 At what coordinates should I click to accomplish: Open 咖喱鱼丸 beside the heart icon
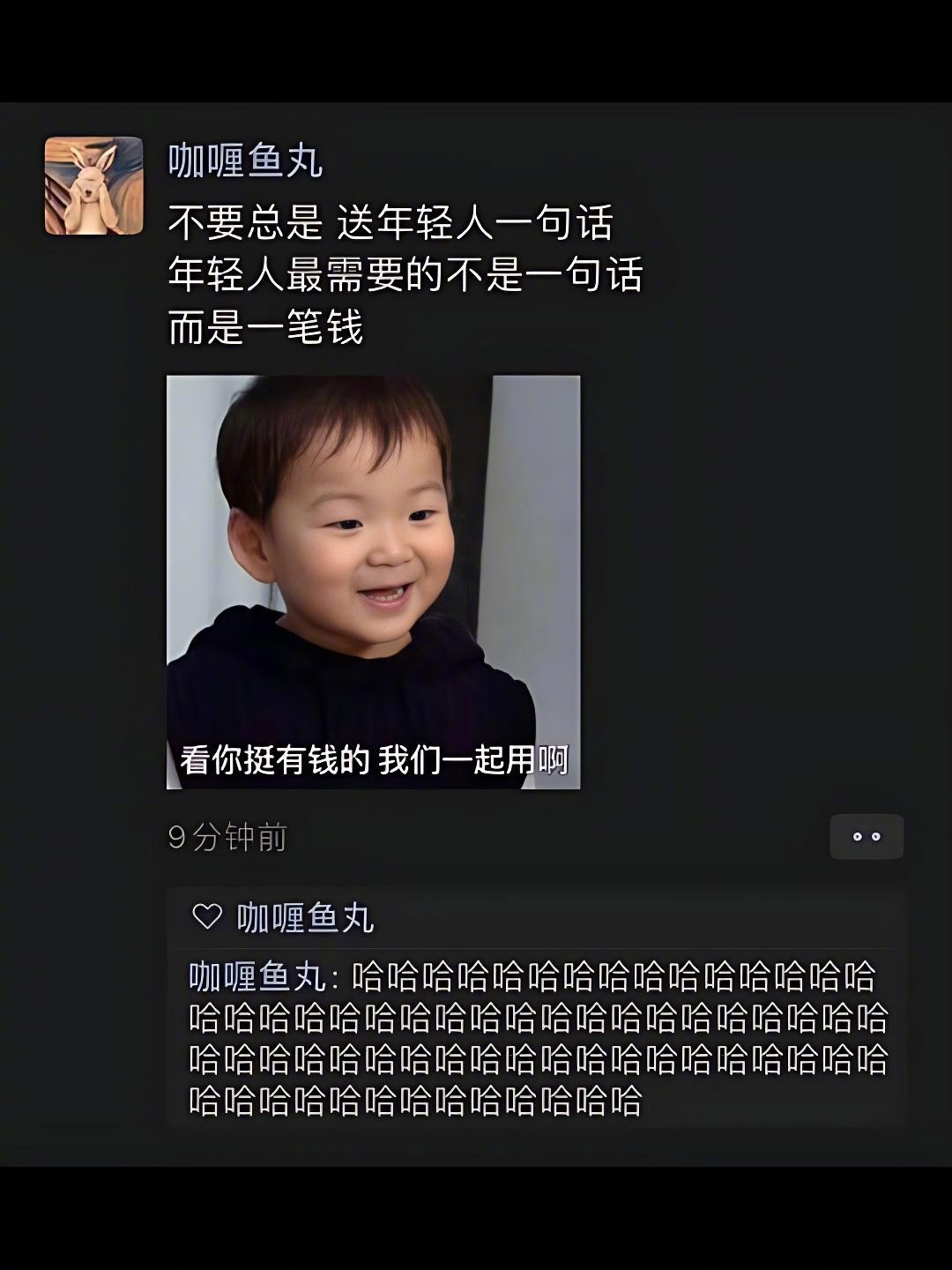(x=305, y=918)
